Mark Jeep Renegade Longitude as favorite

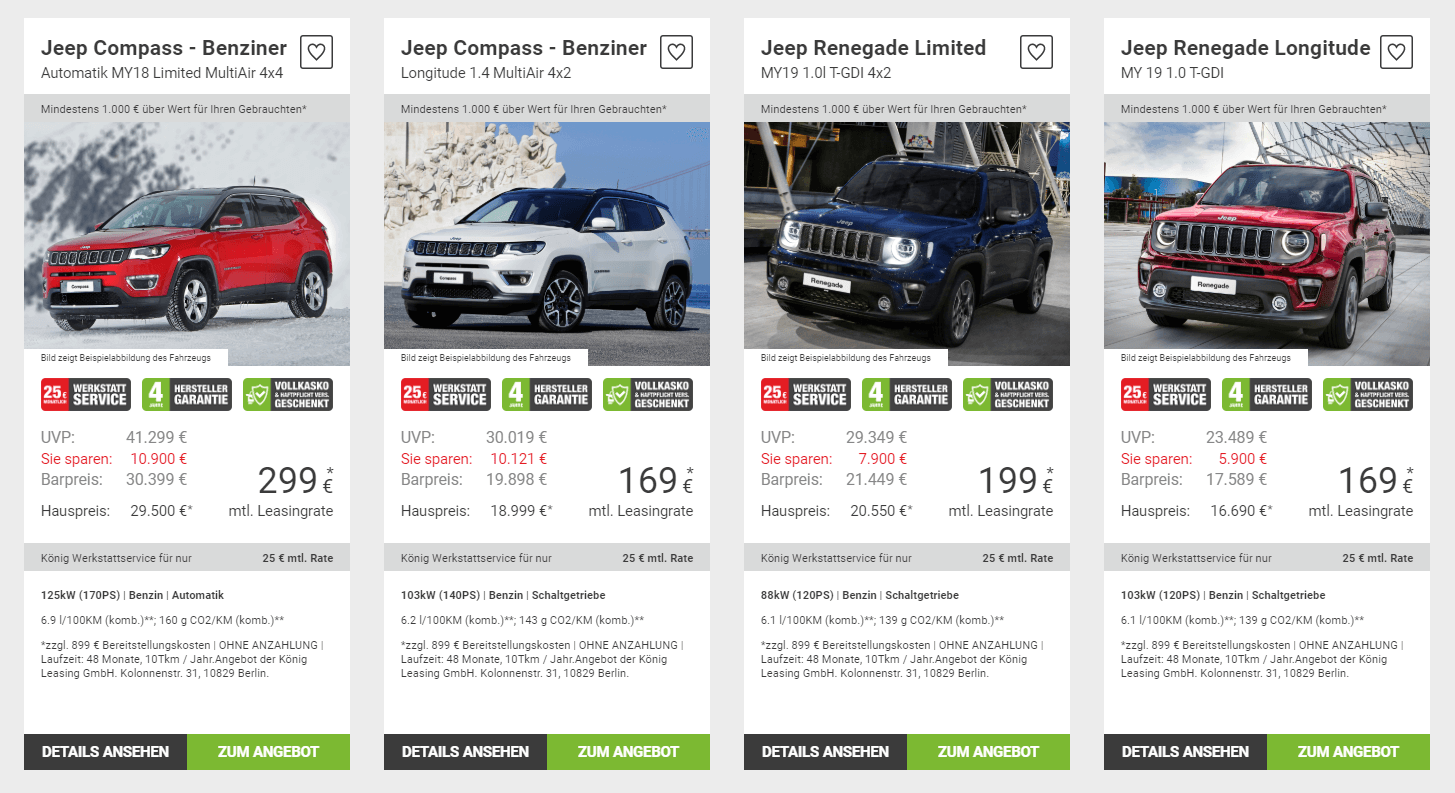[x=1397, y=52]
